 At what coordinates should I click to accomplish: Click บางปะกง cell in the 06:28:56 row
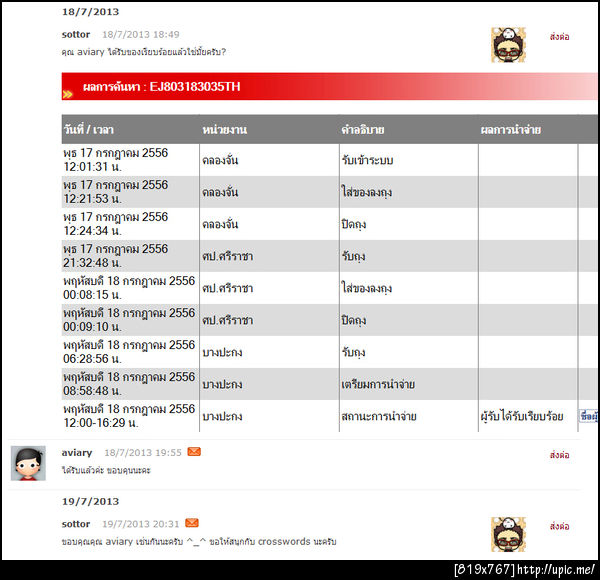[x=269, y=352]
